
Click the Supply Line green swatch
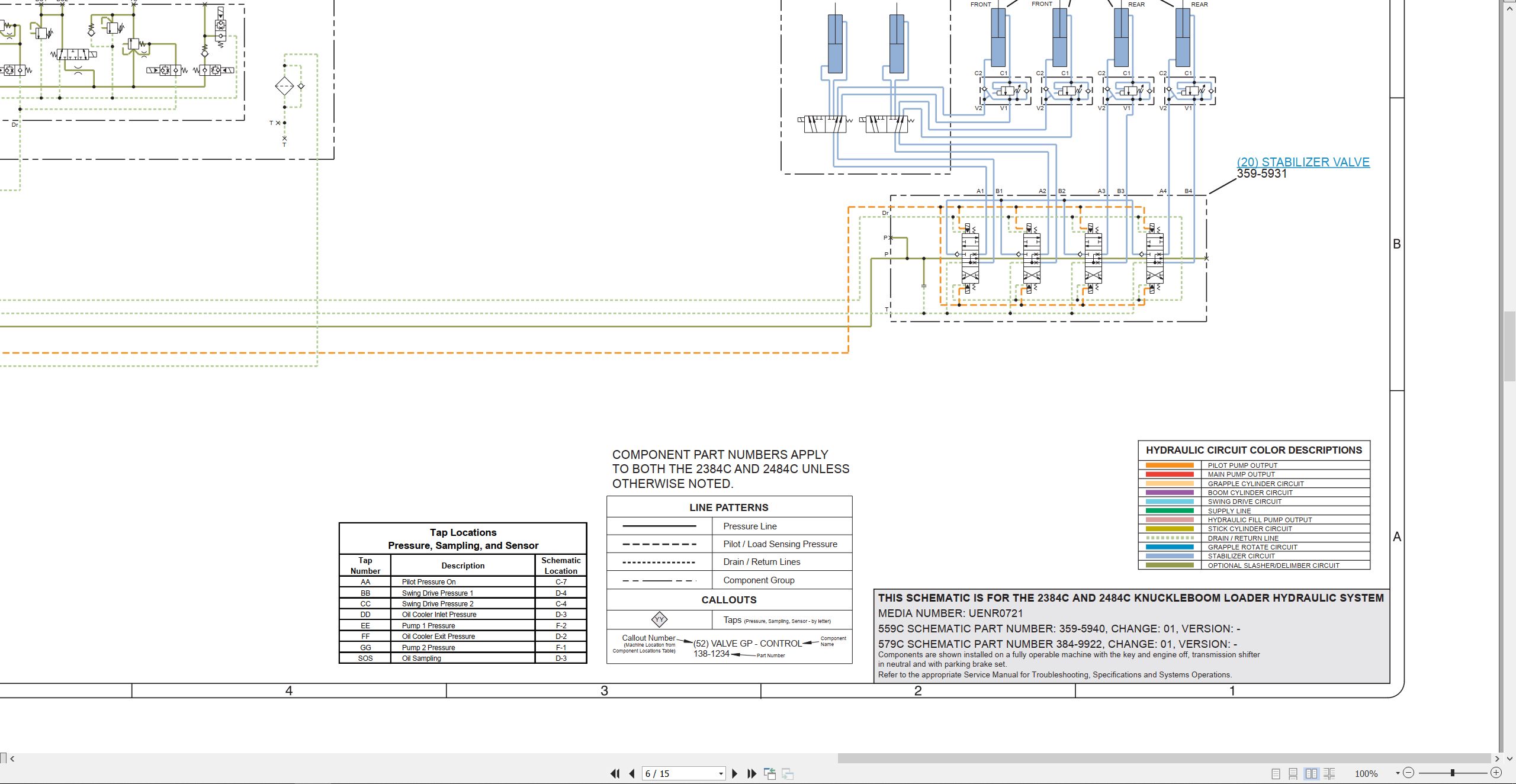[x=1170, y=510]
